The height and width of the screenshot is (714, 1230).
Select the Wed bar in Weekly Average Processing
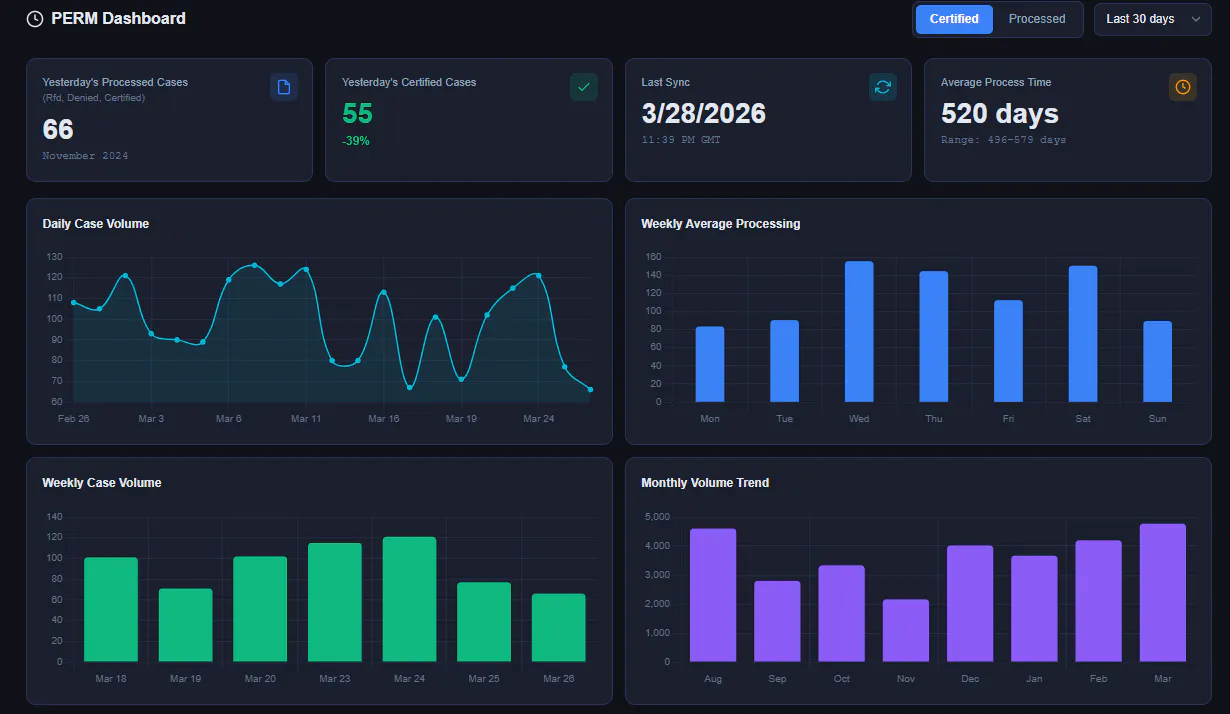pyautogui.click(x=859, y=332)
